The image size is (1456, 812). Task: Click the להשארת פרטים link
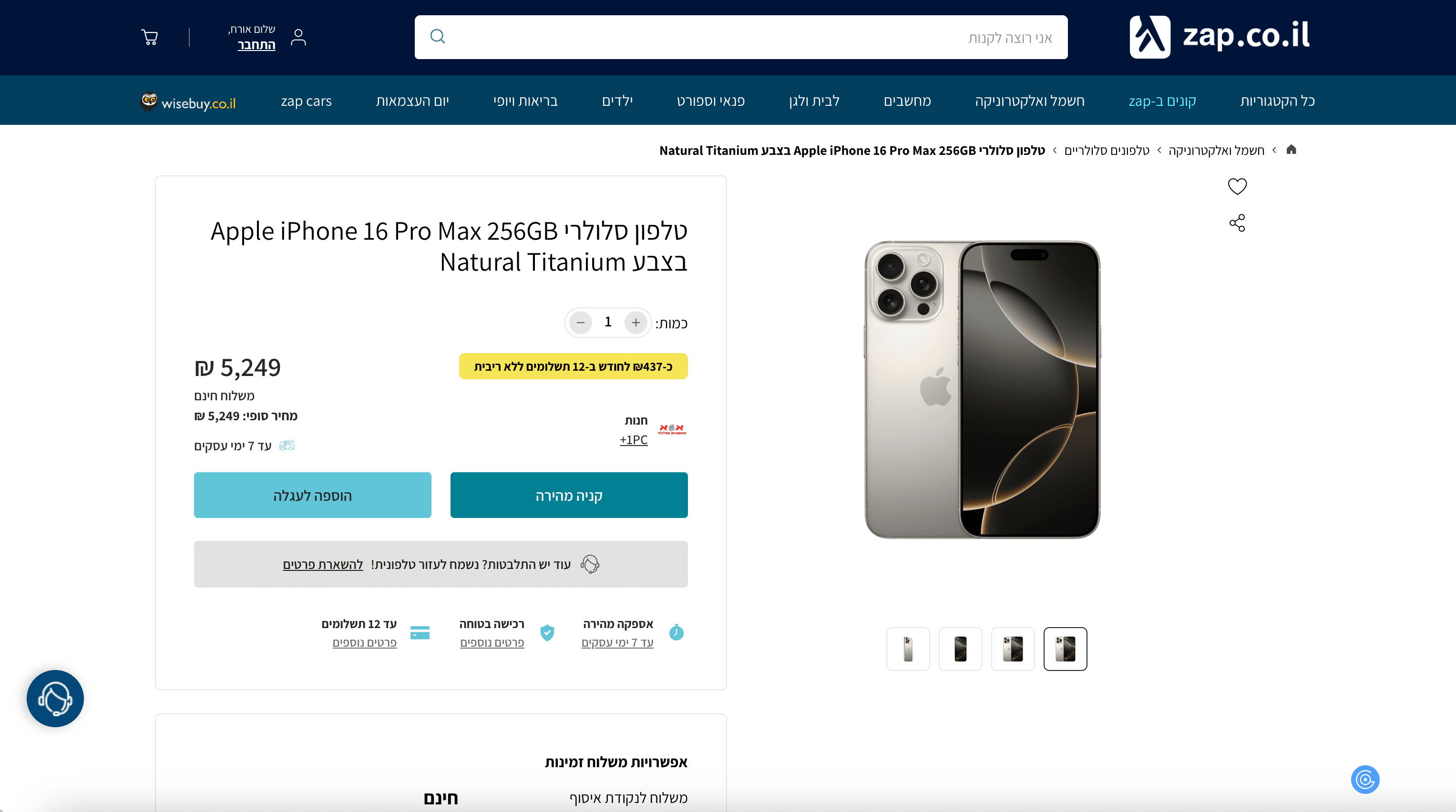pyautogui.click(x=323, y=565)
